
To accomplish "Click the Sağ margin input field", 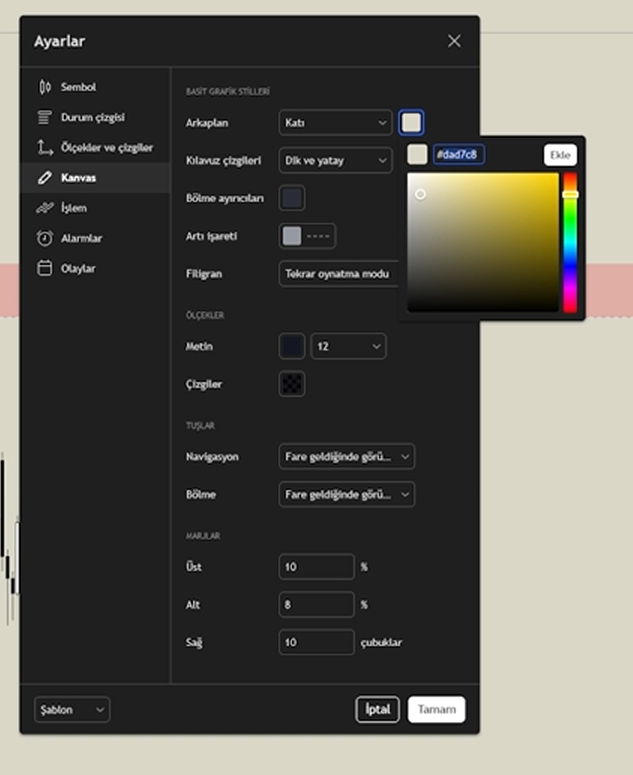I will 317,642.
